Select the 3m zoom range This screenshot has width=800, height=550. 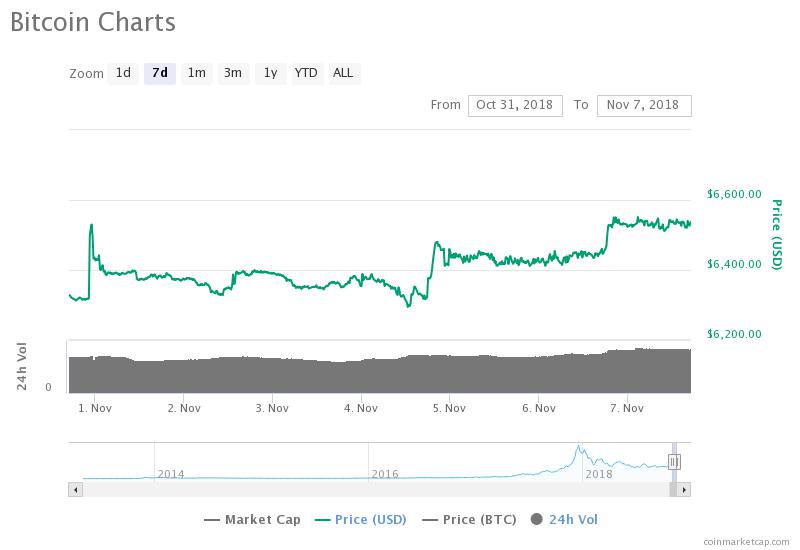coord(233,73)
